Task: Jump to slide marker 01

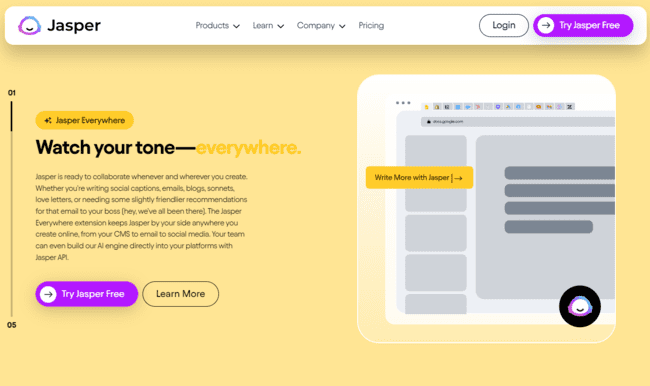Action: tap(12, 92)
